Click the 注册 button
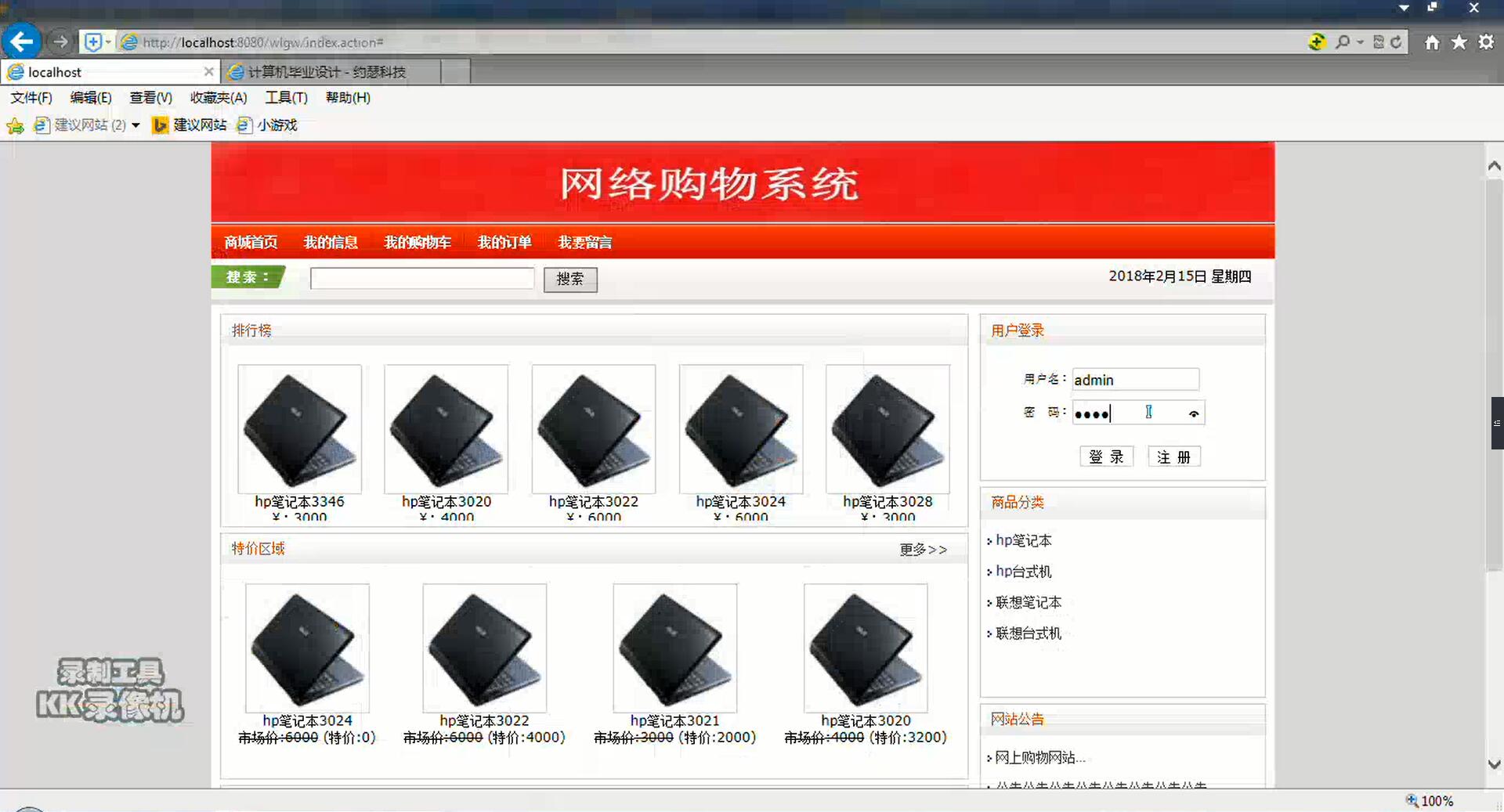The height and width of the screenshot is (812, 1504). click(x=1173, y=457)
